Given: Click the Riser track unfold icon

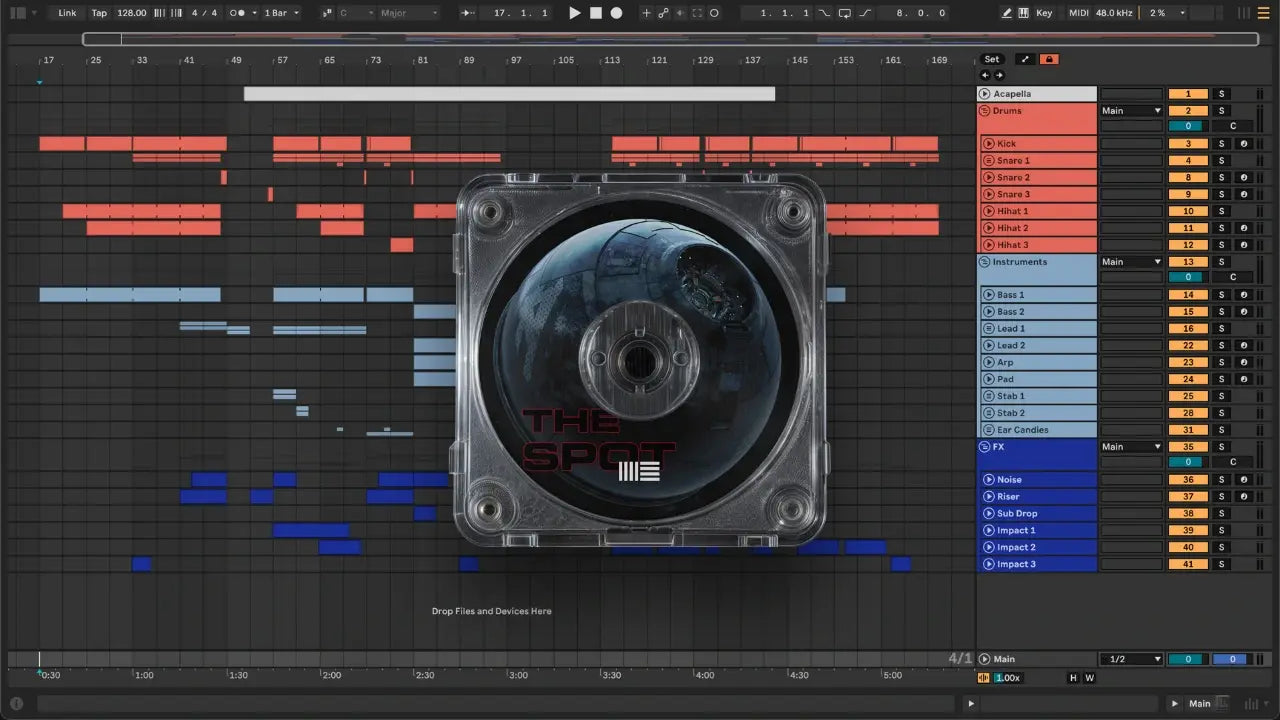Looking at the screenshot, I should (988, 497).
